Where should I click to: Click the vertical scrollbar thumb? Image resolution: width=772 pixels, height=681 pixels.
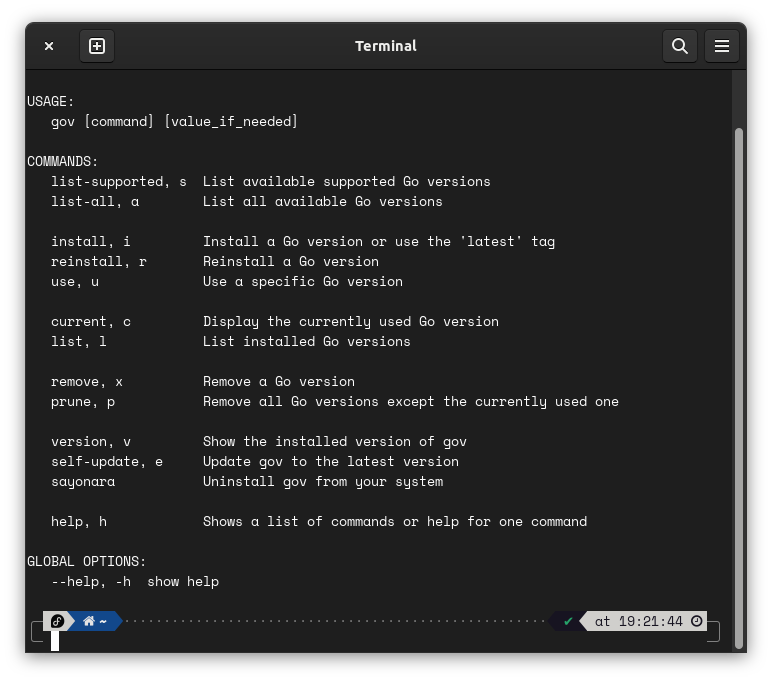[x=739, y=370]
